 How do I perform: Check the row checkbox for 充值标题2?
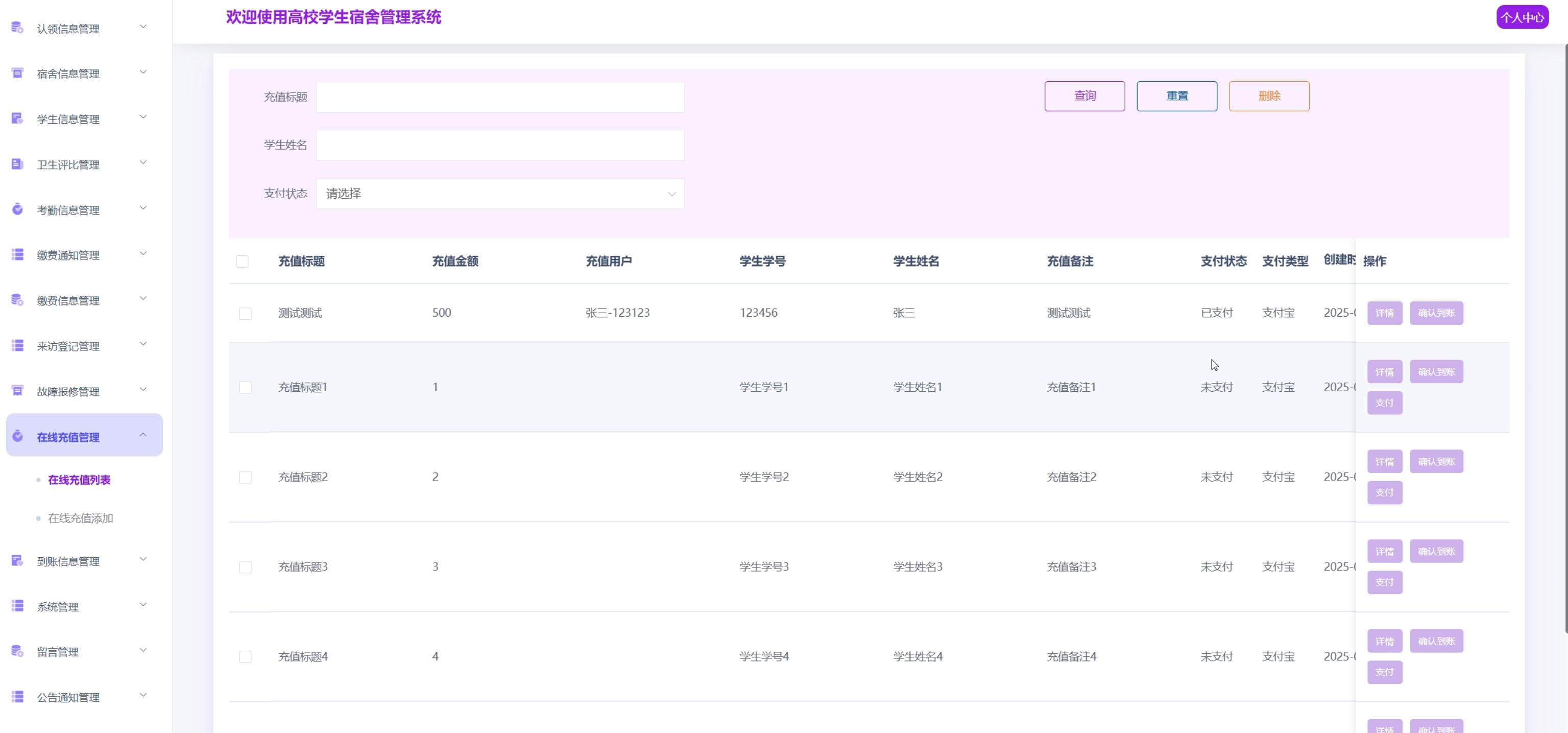(x=245, y=477)
